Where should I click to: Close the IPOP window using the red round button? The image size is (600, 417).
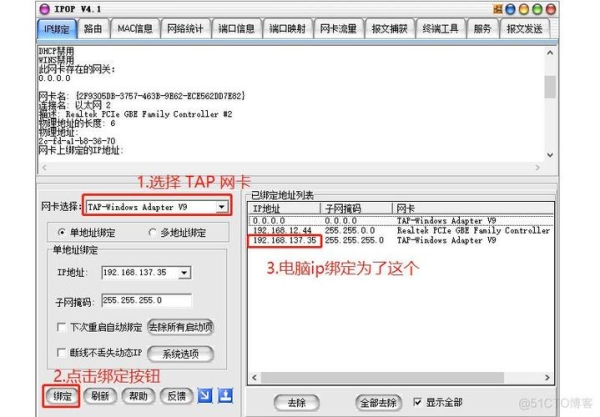click(550, 9)
